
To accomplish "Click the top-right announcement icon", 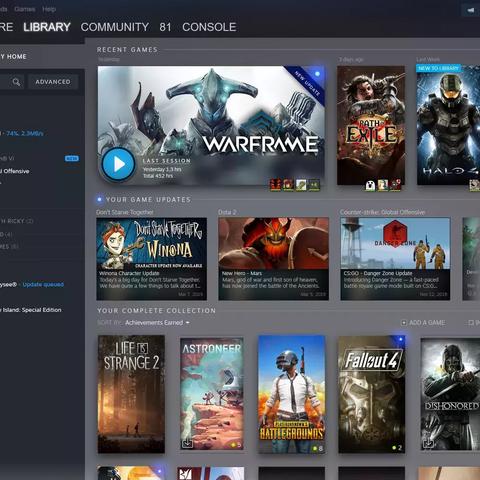I will pos(471,10).
